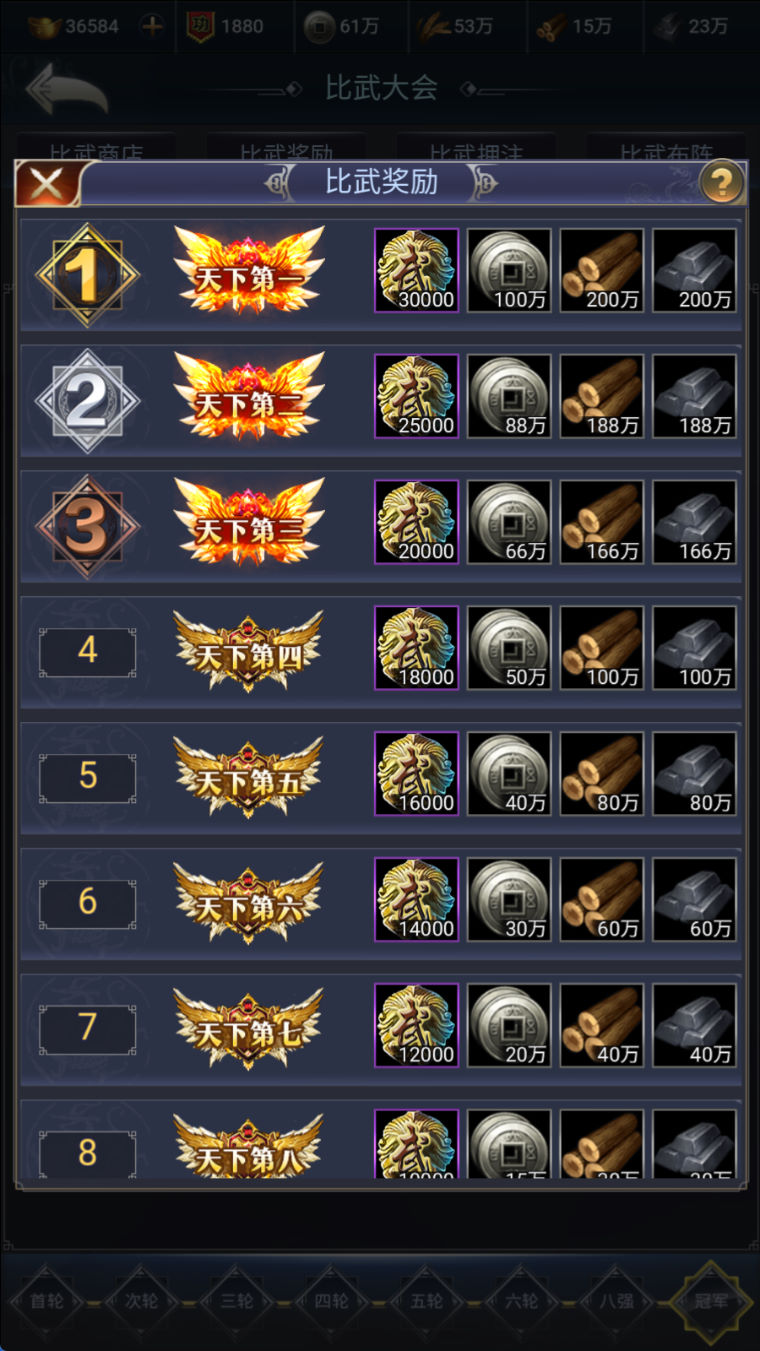Close the 比武奖励 reward popup
This screenshot has height=1351, width=760.
46,184
